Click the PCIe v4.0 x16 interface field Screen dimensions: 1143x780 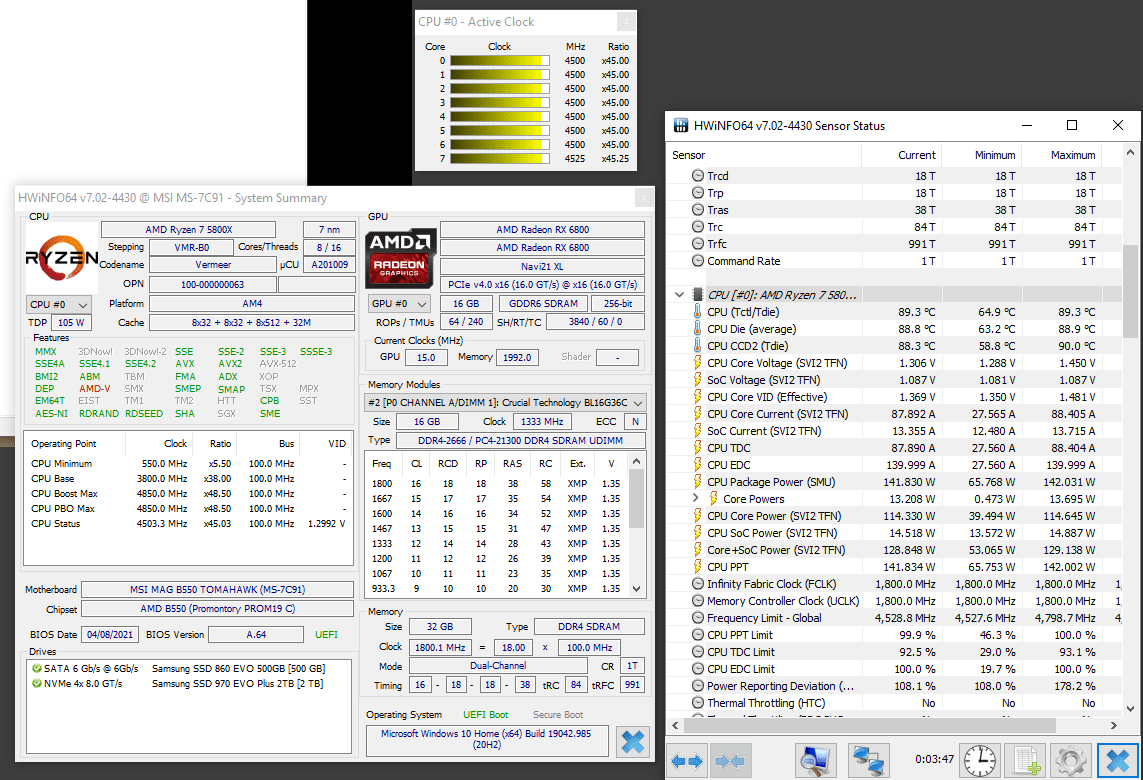tap(542, 284)
